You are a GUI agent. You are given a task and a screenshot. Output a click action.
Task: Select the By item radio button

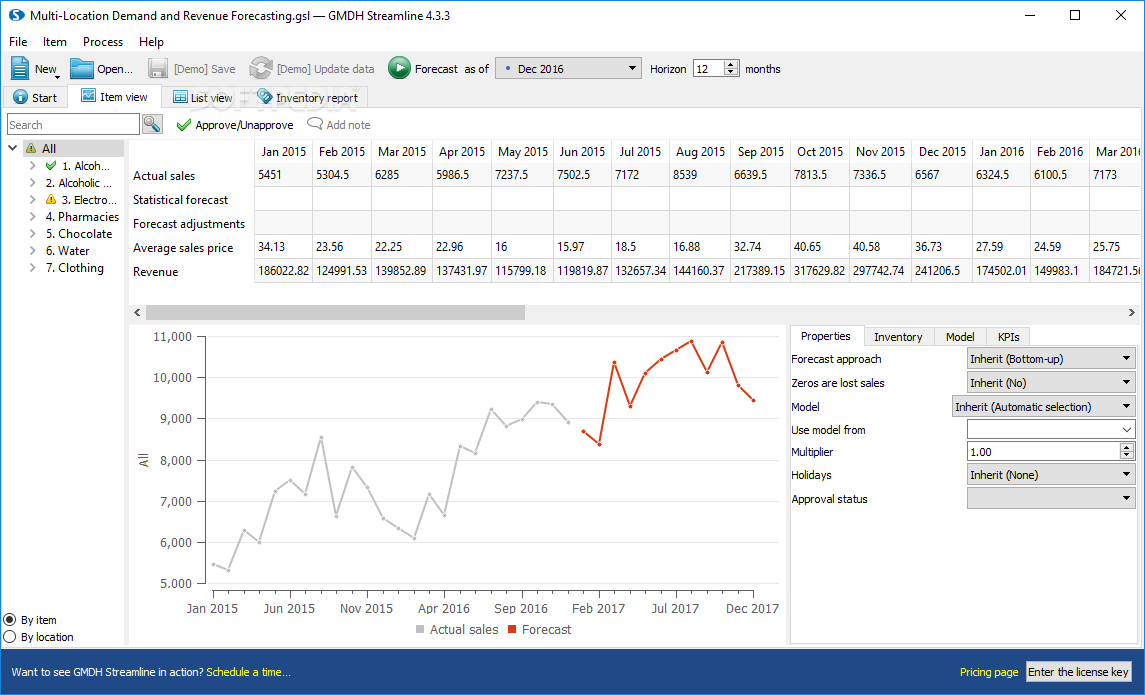9,620
